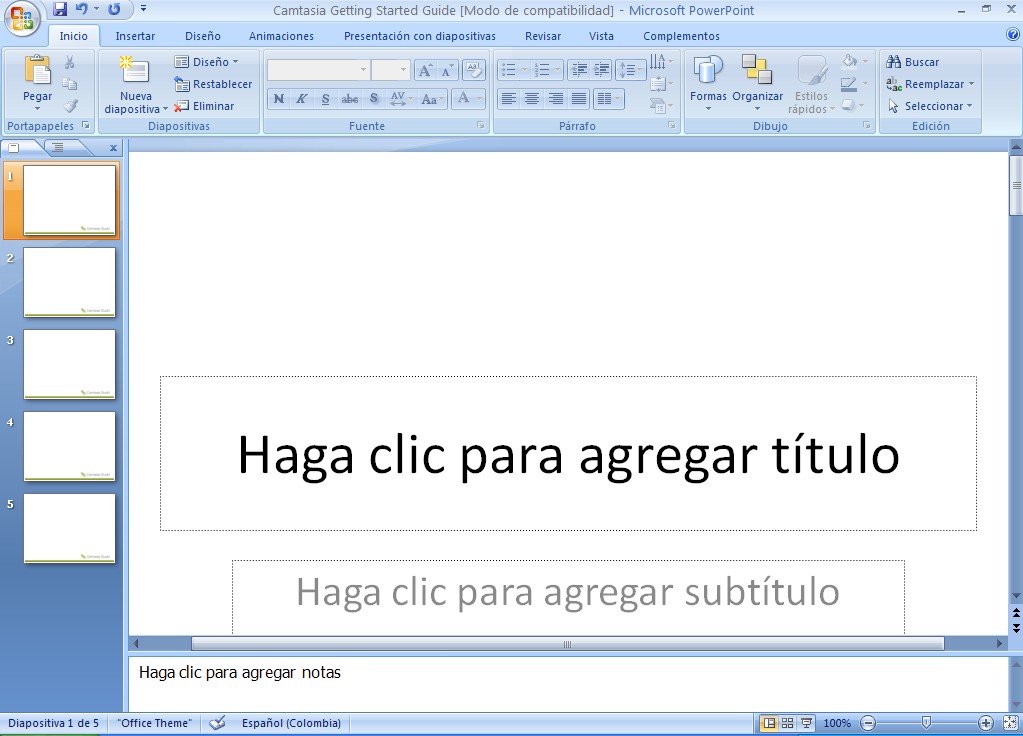Image resolution: width=1023 pixels, height=736 pixels.
Task: Toggle the normal view button
Action: (x=769, y=723)
